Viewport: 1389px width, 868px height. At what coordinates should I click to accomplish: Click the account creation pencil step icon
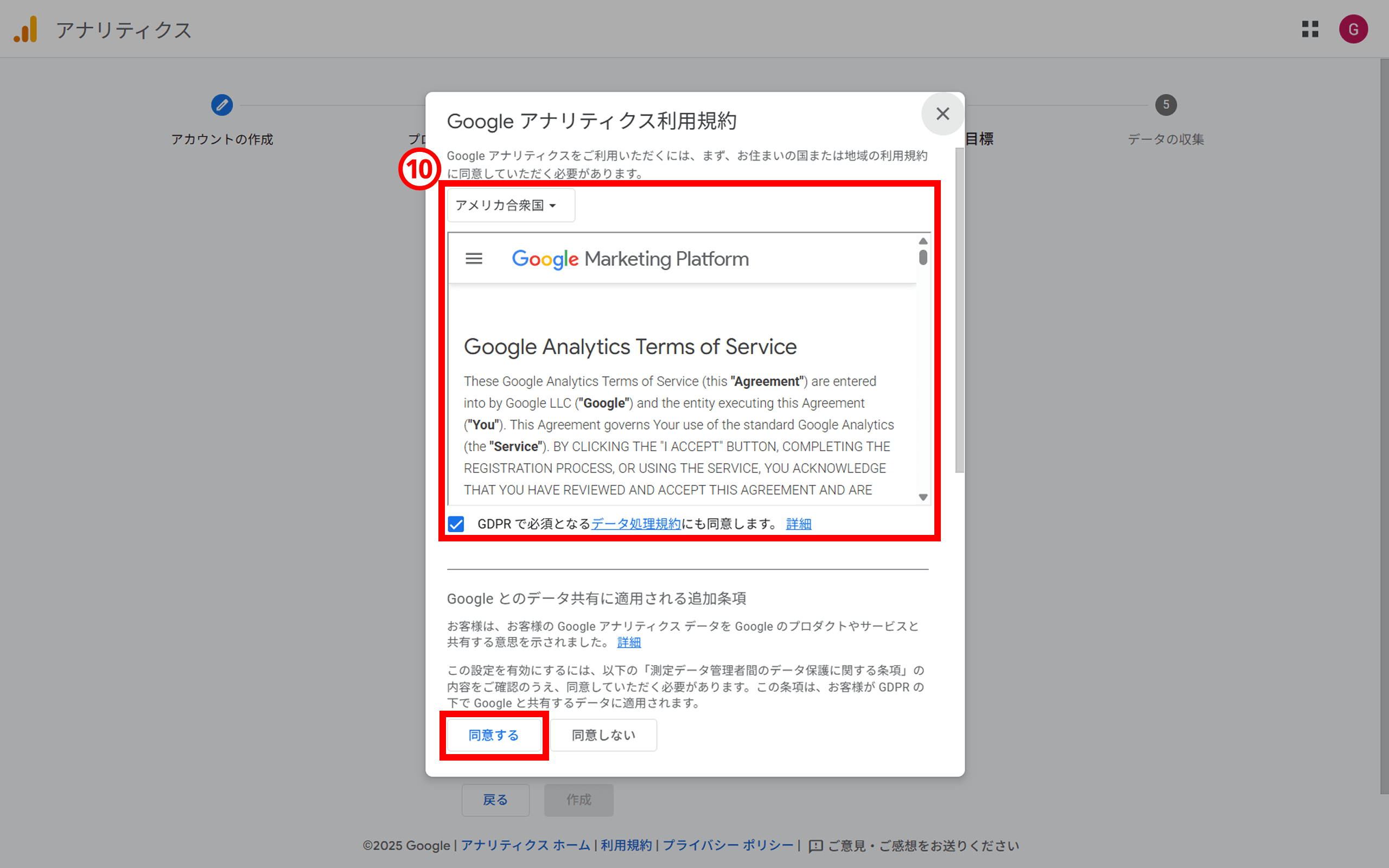[221, 105]
